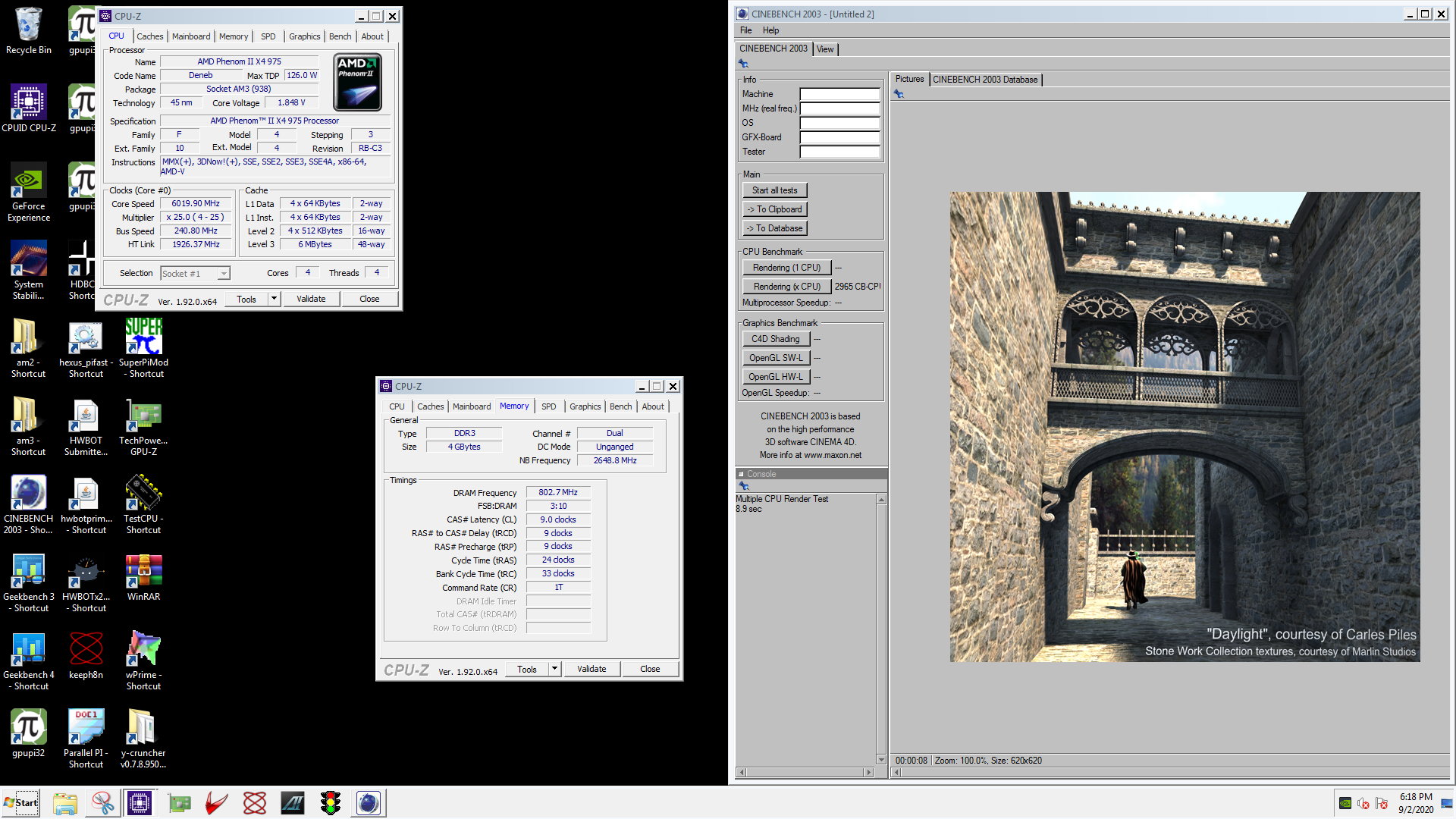Open Graphics tab in the Memory CPU-Z window
This screenshot has width=1456, height=819.
[x=585, y=406]
